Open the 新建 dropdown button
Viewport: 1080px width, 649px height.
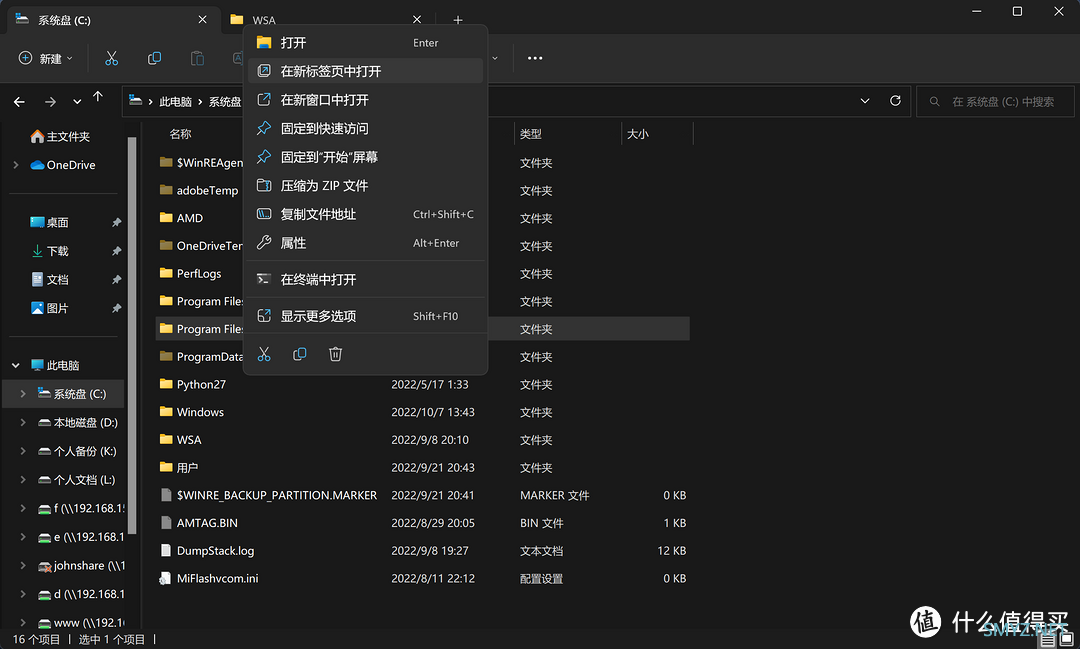point(45,59)
